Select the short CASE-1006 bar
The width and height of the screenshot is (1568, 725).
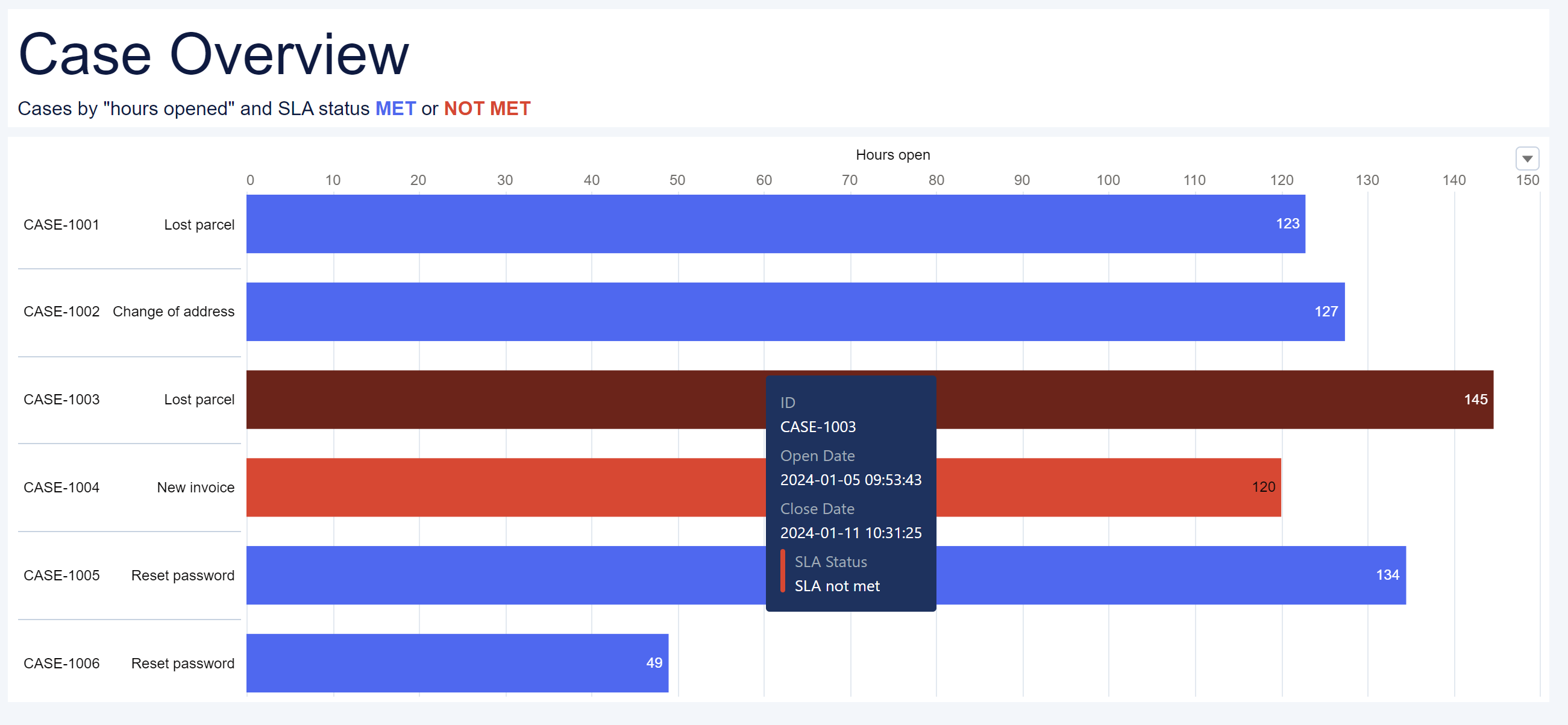coord(457,663)
